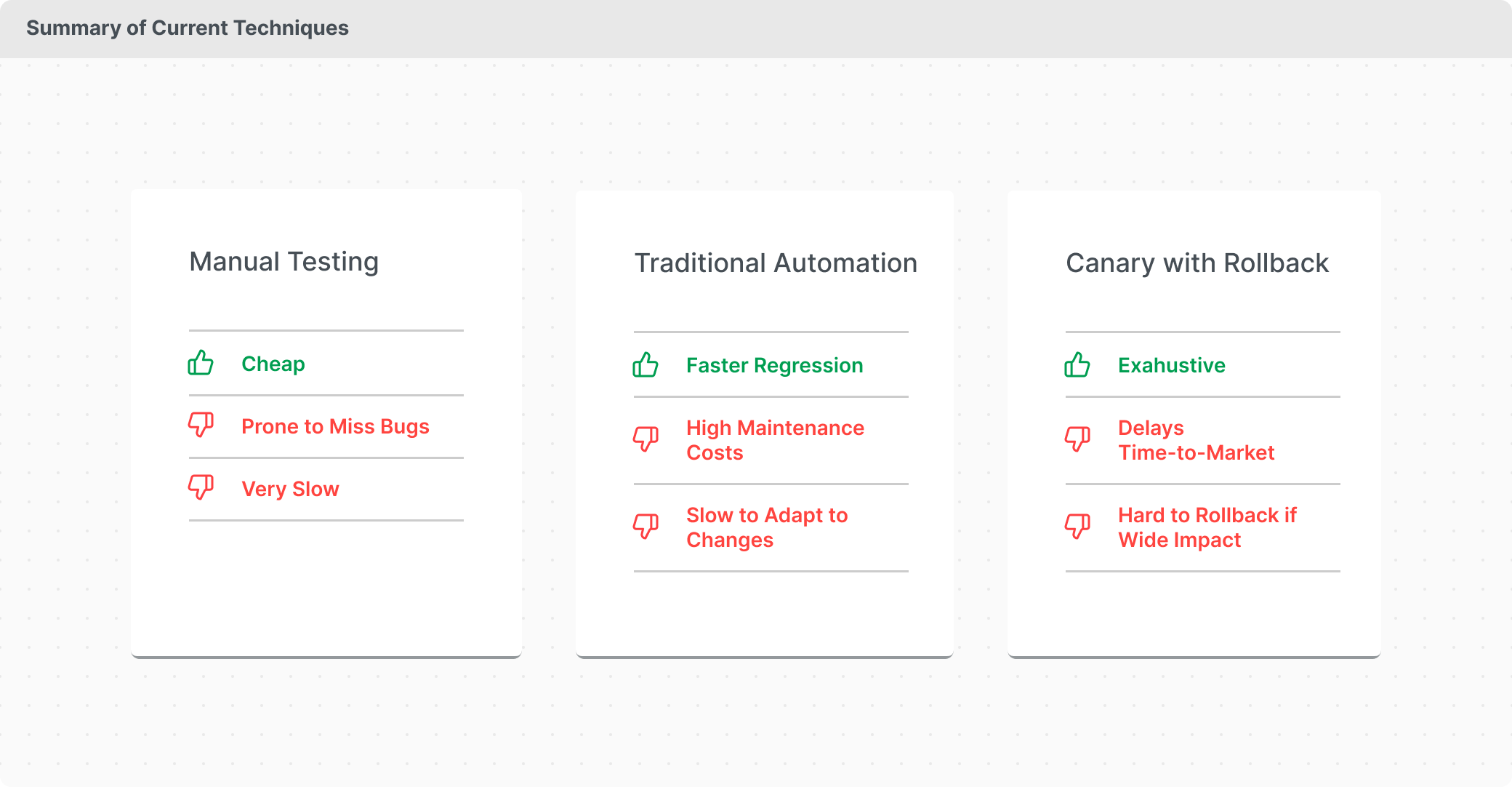Click the High Maintenance Costs text
The width and height of the screenshot is (1512, 787).
click(x=774, y=440)
